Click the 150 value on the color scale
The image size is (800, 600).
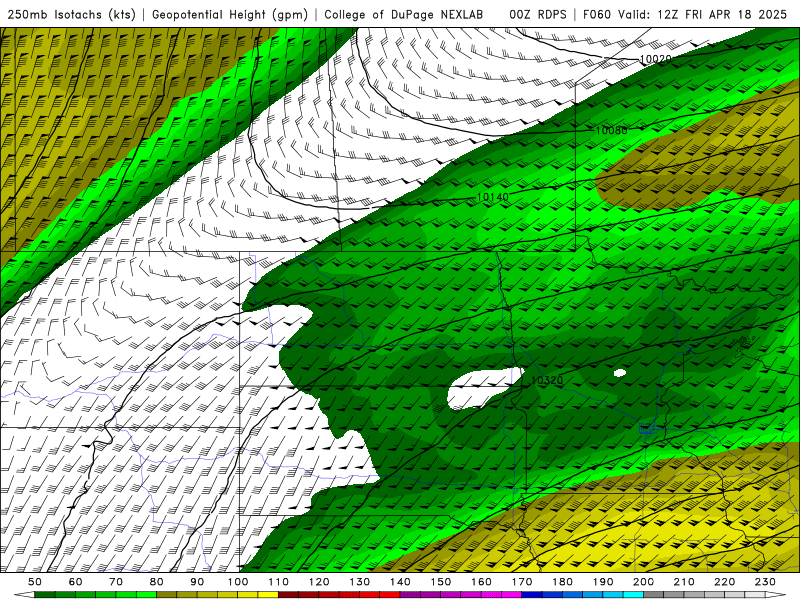pos(441,582)
